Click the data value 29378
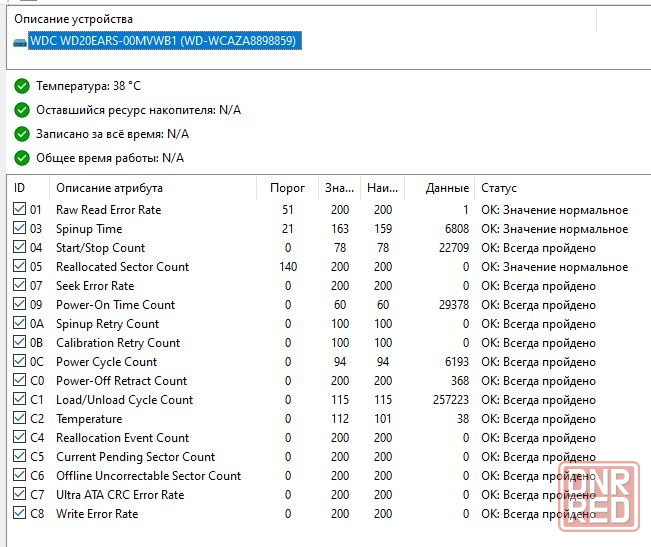This screenshot has width=651, height=547. (x=454, y=305)
